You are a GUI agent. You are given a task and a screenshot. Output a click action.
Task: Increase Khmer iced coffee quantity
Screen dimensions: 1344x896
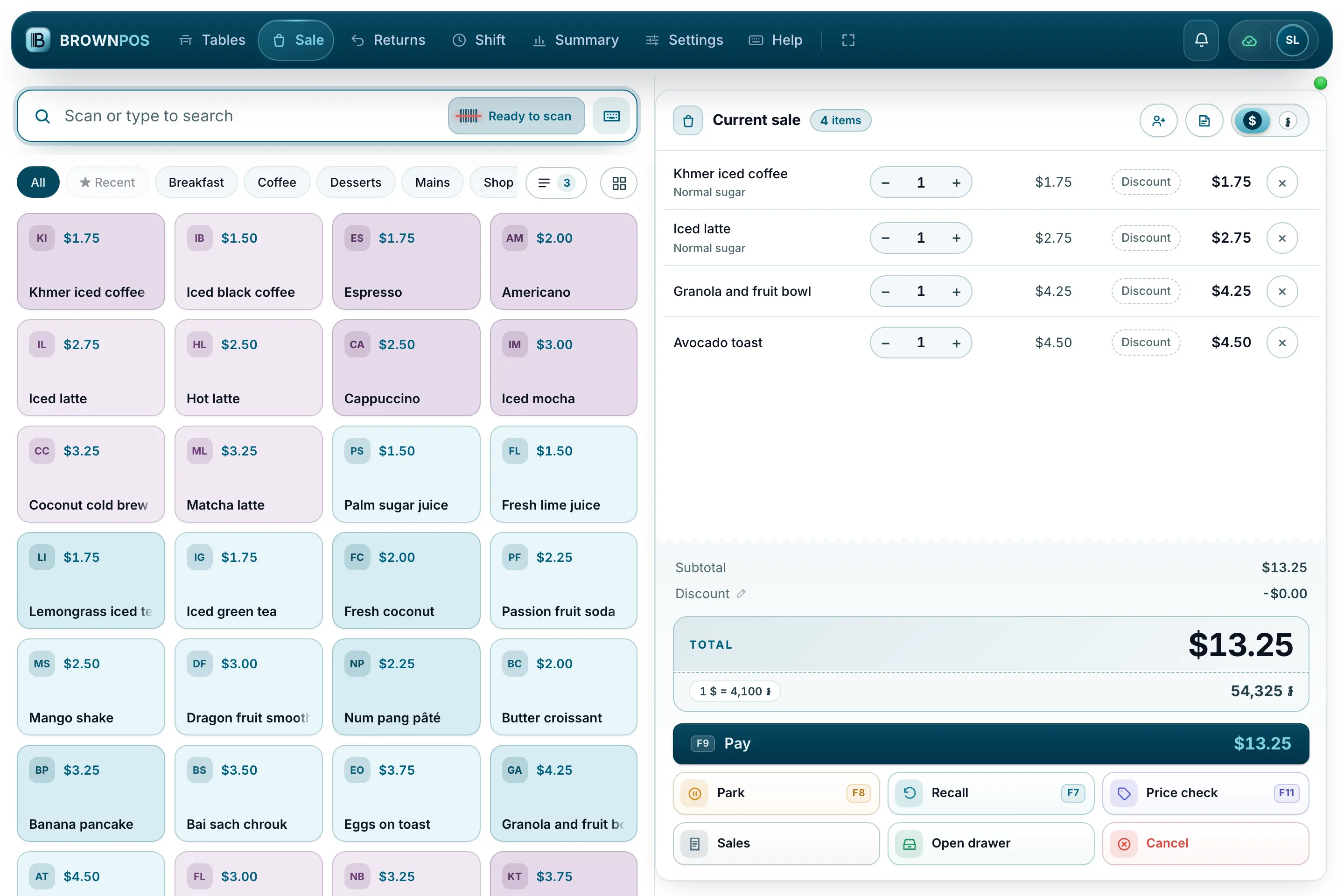pos(956,183)
